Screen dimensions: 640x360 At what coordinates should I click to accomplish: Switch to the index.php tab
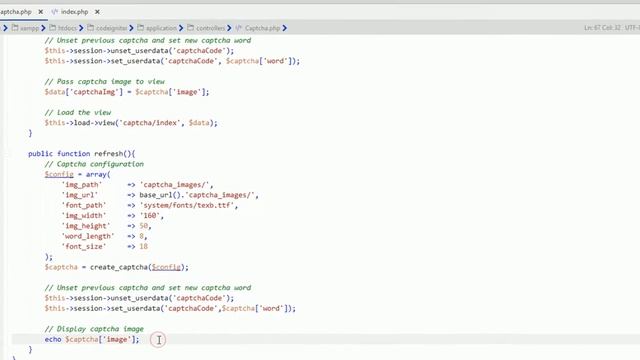click(x=75, y=12)
